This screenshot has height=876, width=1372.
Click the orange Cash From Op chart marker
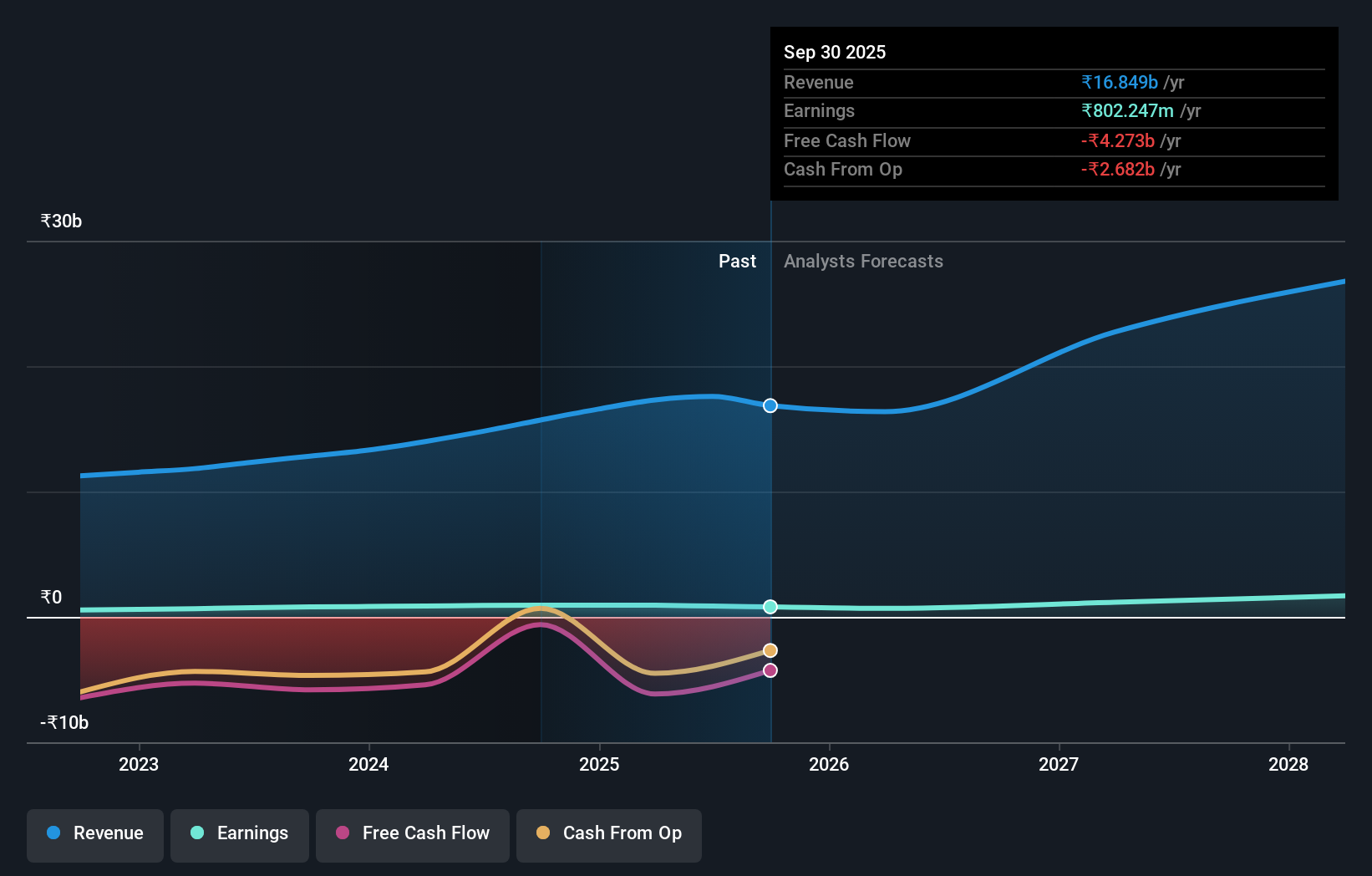[770, 649]
